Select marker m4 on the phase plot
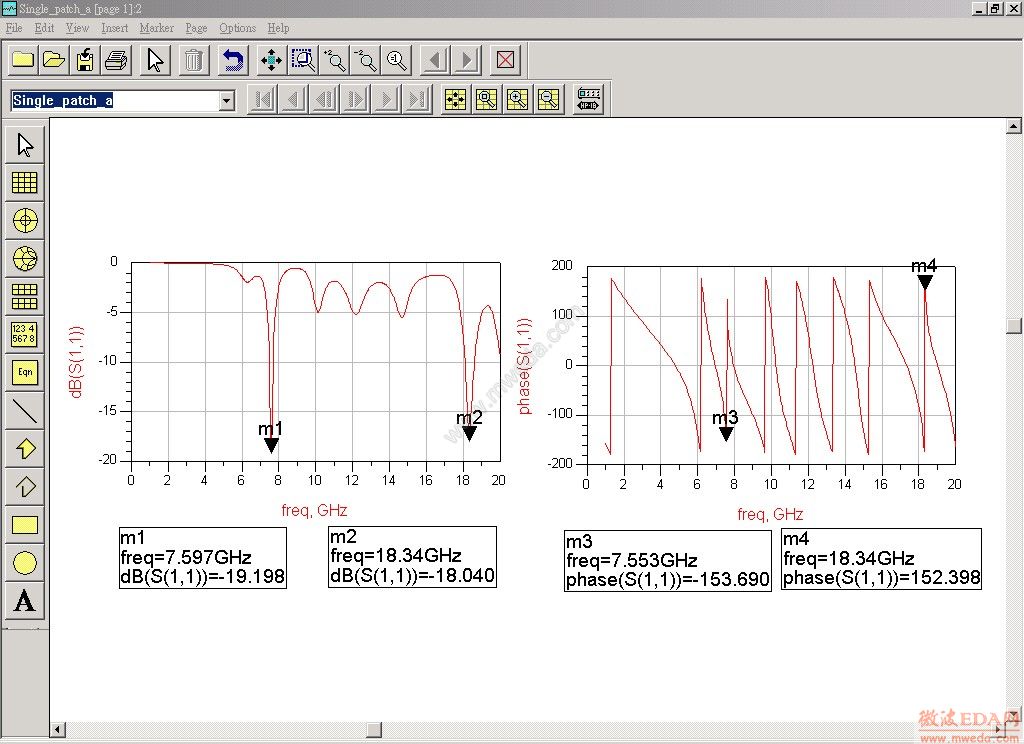The image size is (1024, 744). click(x=925, y=282)
